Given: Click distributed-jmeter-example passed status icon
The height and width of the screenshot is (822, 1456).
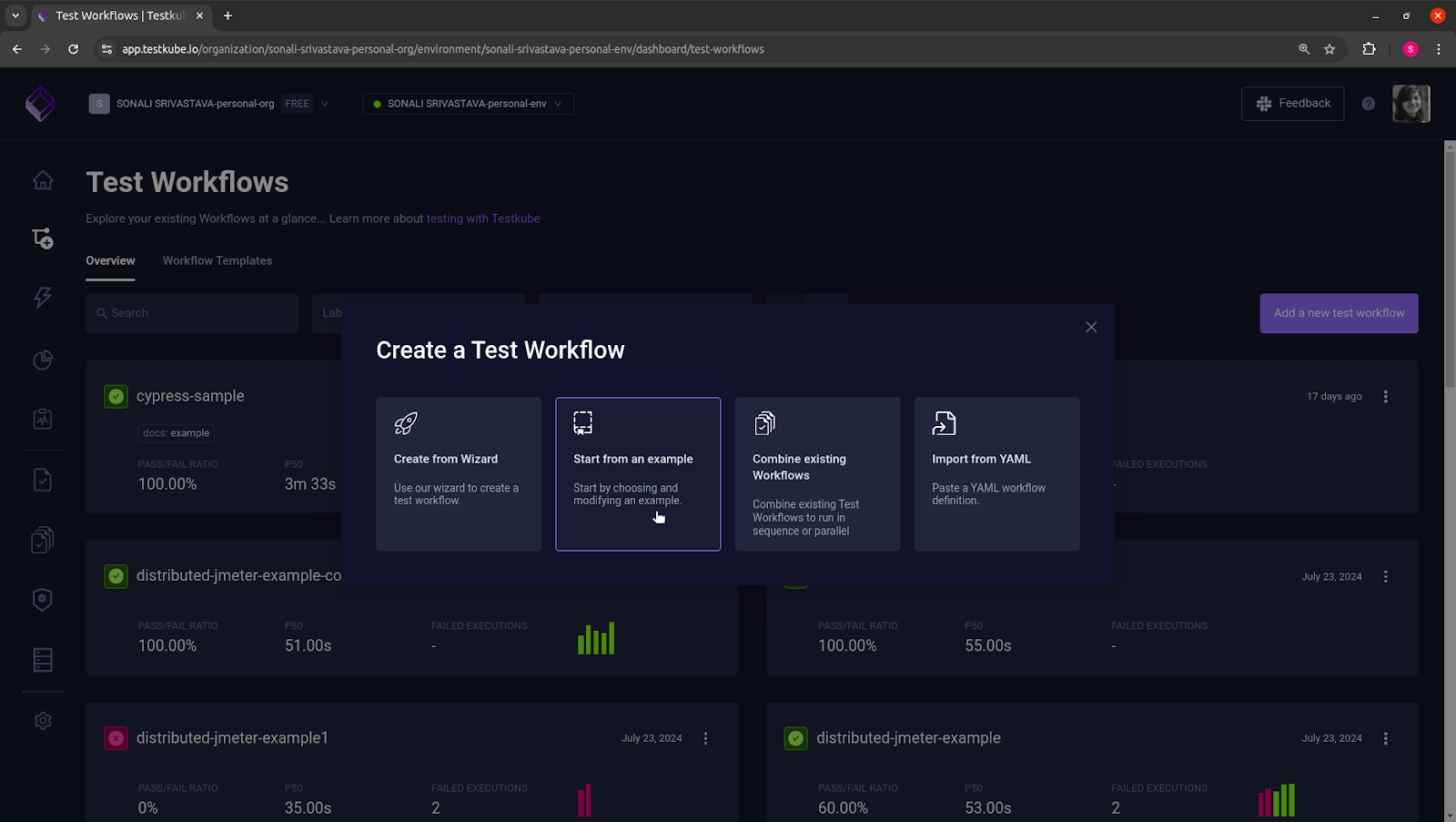Looking at the screenshot, I should point(796,738).
